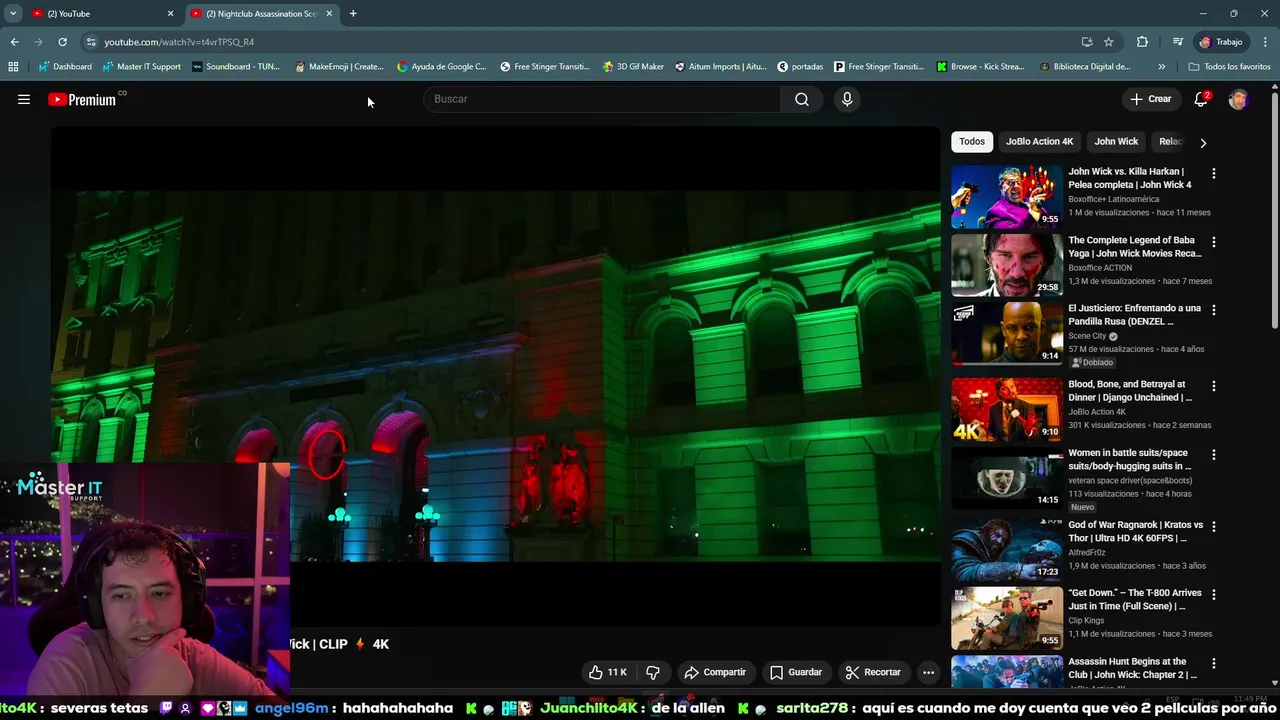Focus the Buscar search field
1280x720 pixels.
point(602,99)
